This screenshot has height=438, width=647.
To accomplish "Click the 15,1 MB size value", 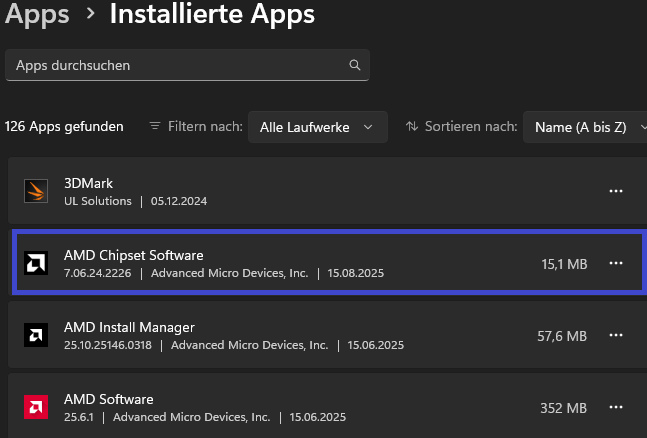I will click(564, 264).
